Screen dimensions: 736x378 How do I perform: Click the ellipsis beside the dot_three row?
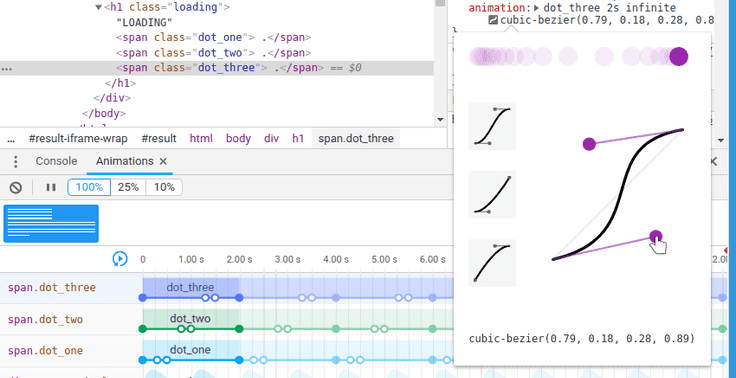6,68
